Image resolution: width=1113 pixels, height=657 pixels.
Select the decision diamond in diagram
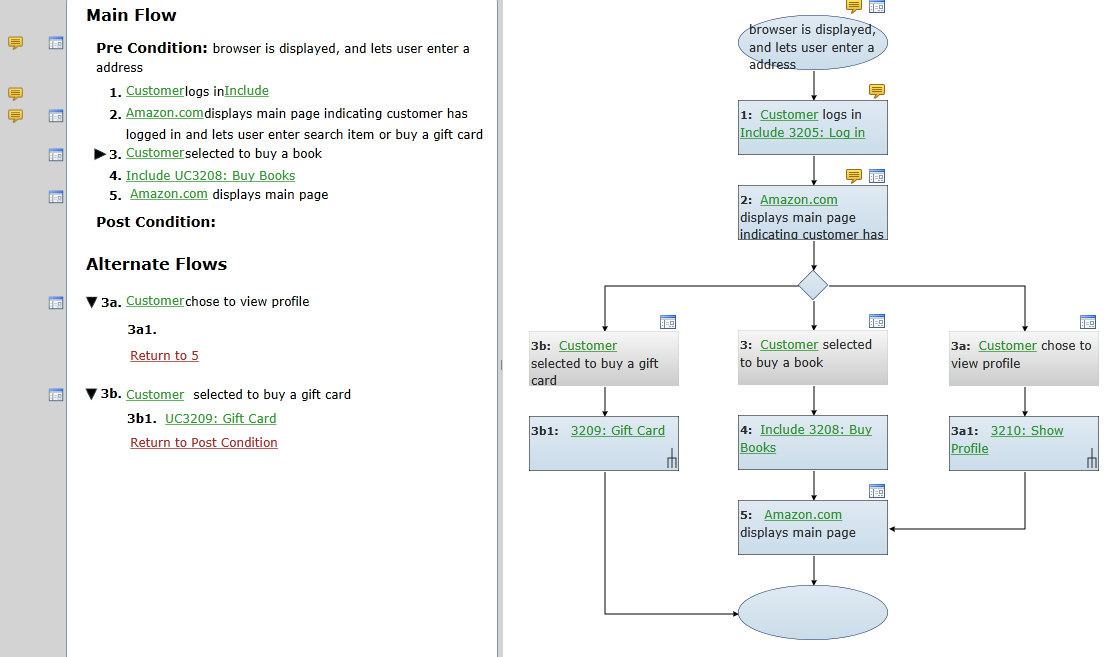tap(813, 285)
